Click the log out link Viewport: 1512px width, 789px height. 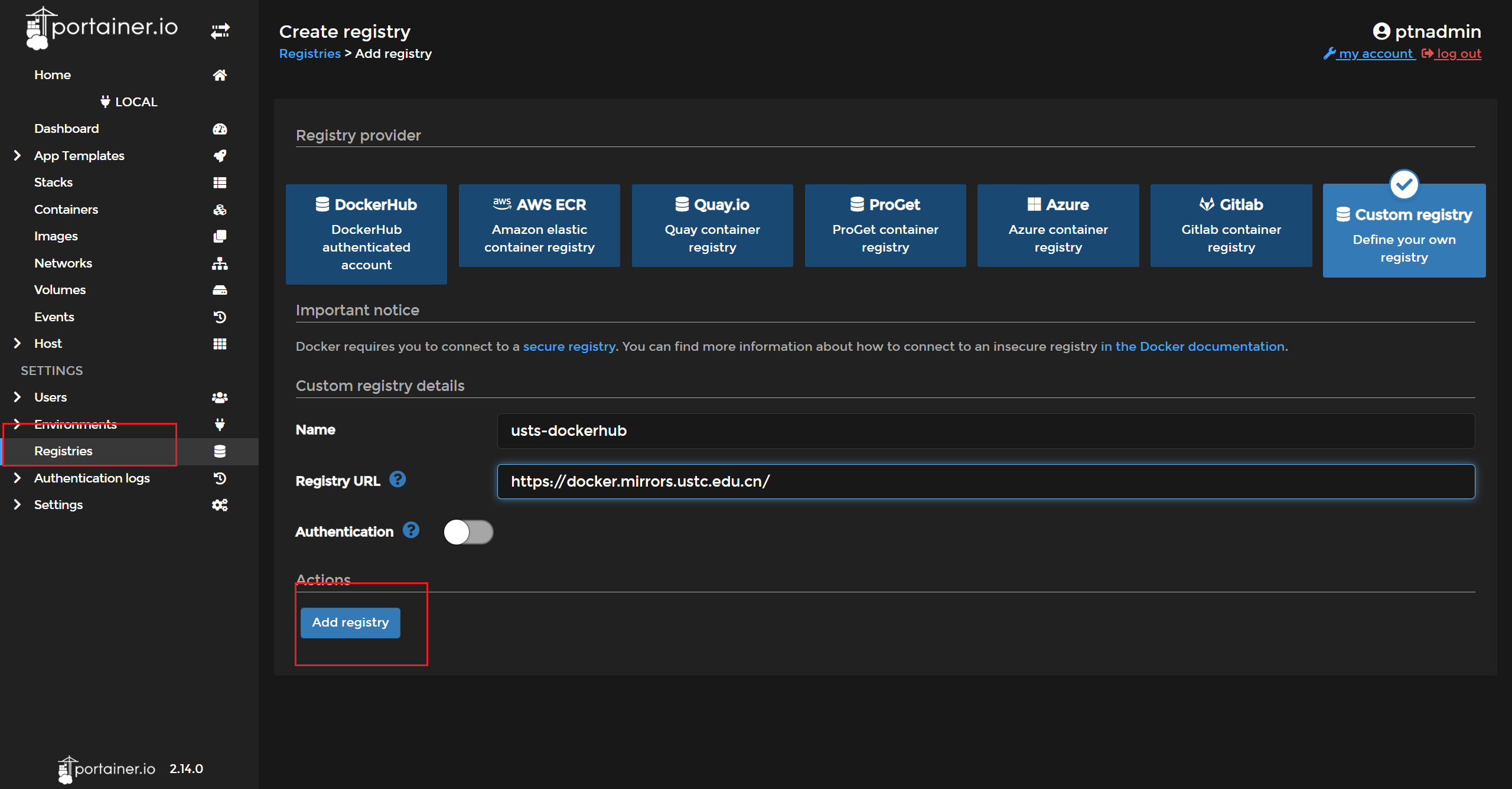coord(1452,54)
